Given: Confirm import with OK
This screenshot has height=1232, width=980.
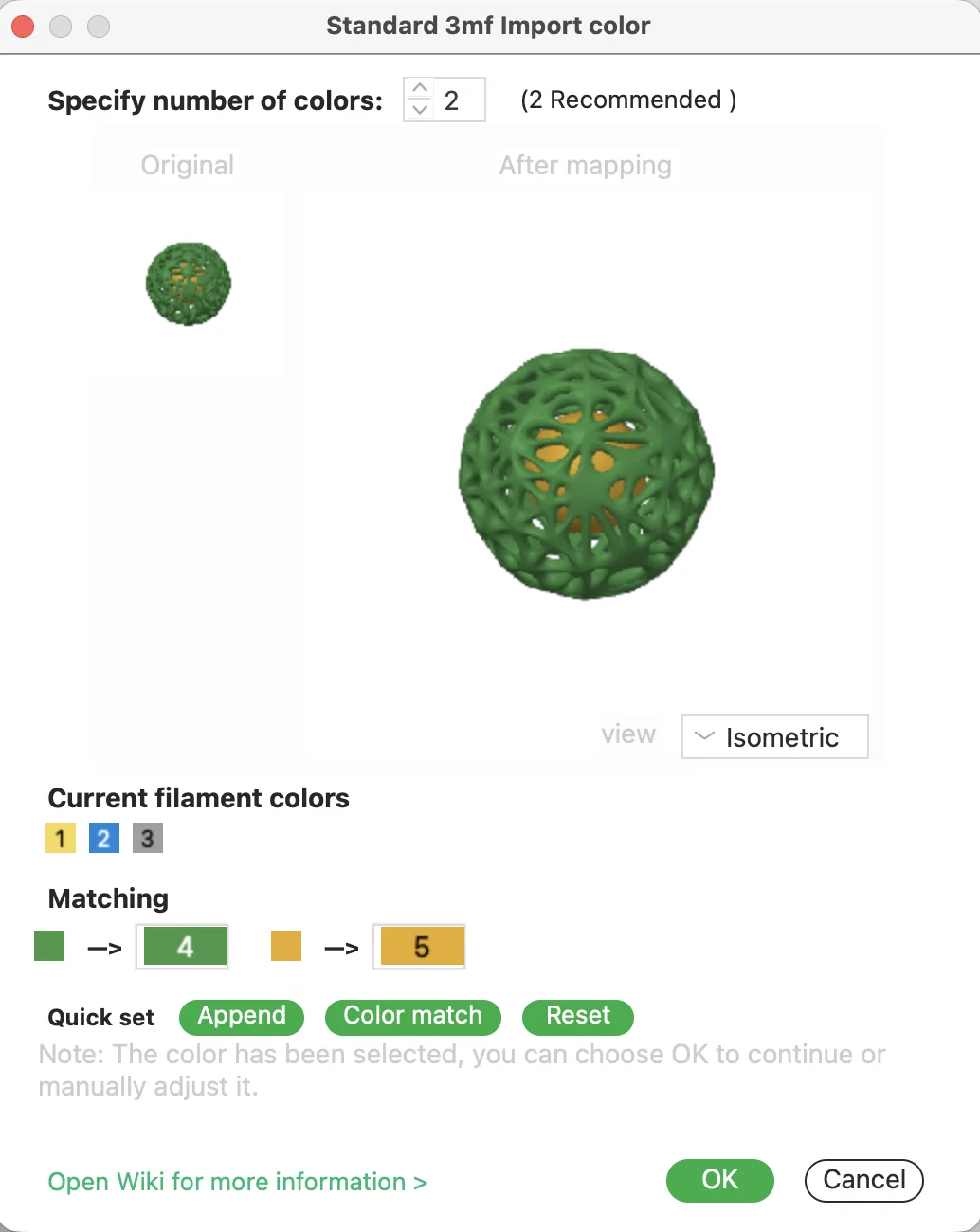Looking at the screenshot, I should [x=719, y=1180].
